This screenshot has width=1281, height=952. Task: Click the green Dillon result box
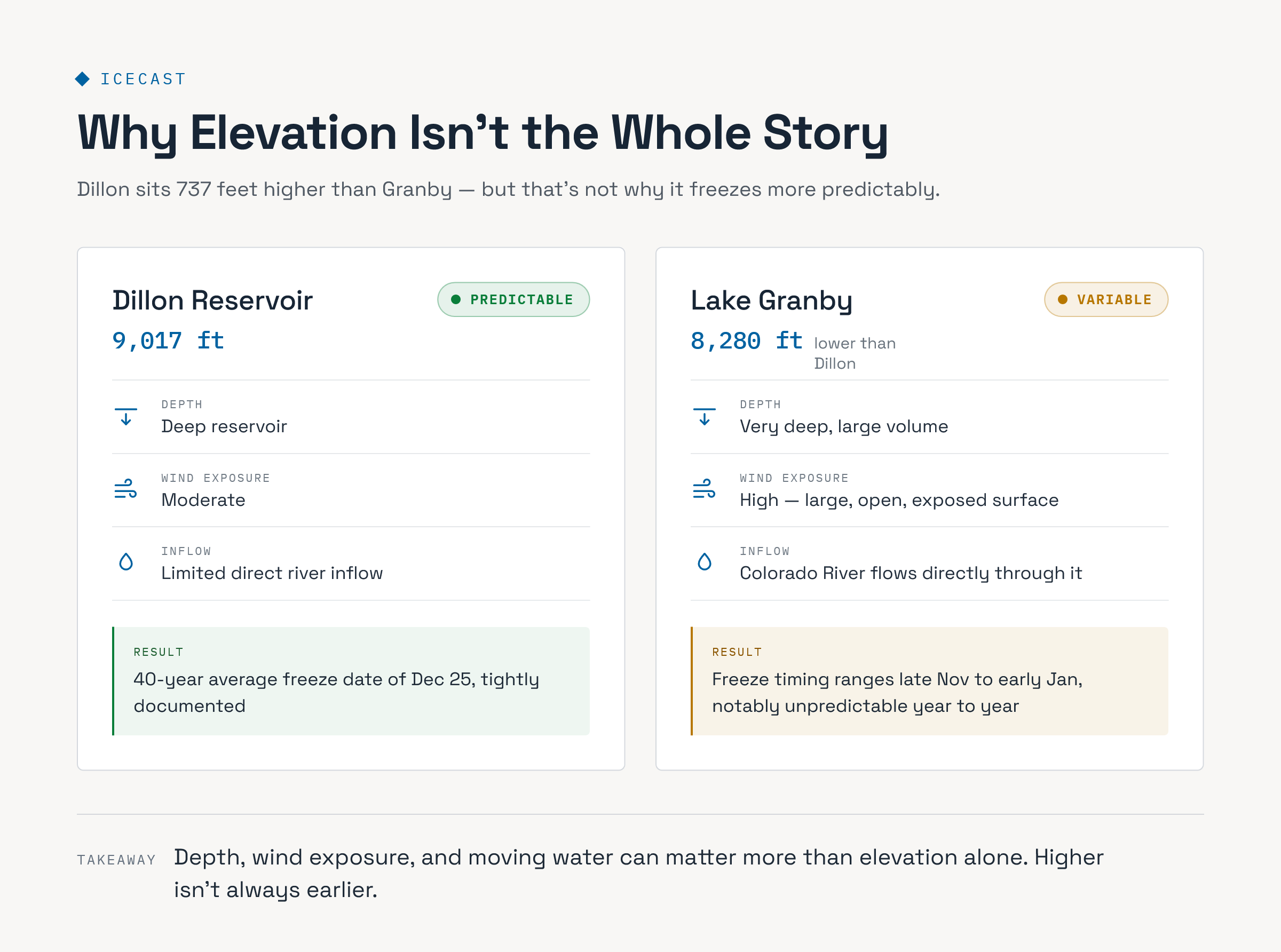tap(351, 680)
